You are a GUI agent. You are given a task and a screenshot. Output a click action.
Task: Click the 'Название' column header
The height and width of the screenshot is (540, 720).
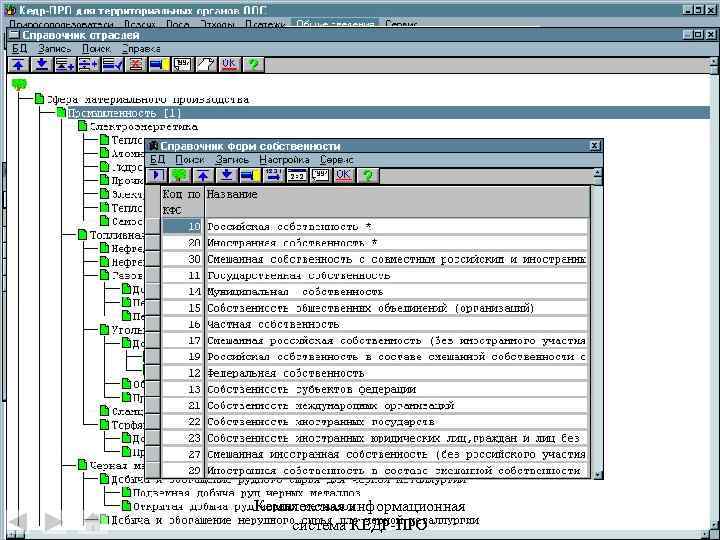pyautogui.click(x=397, y=202)
